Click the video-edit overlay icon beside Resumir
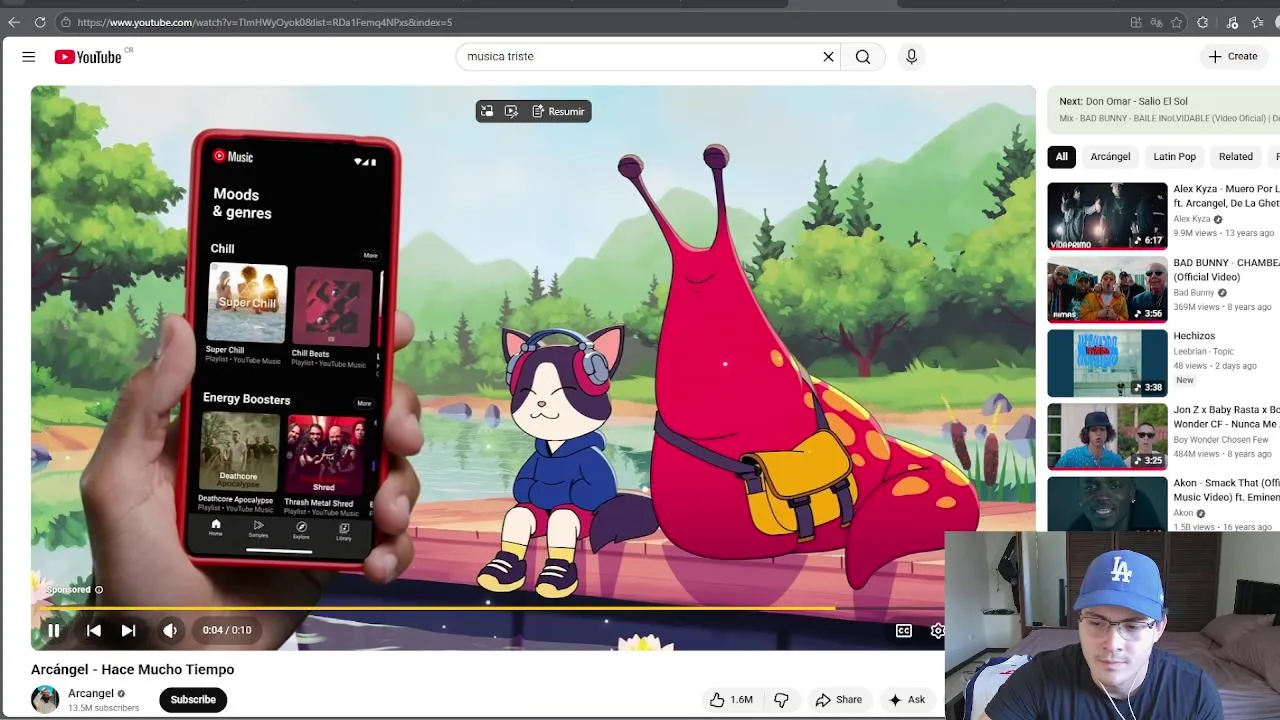 511,112
